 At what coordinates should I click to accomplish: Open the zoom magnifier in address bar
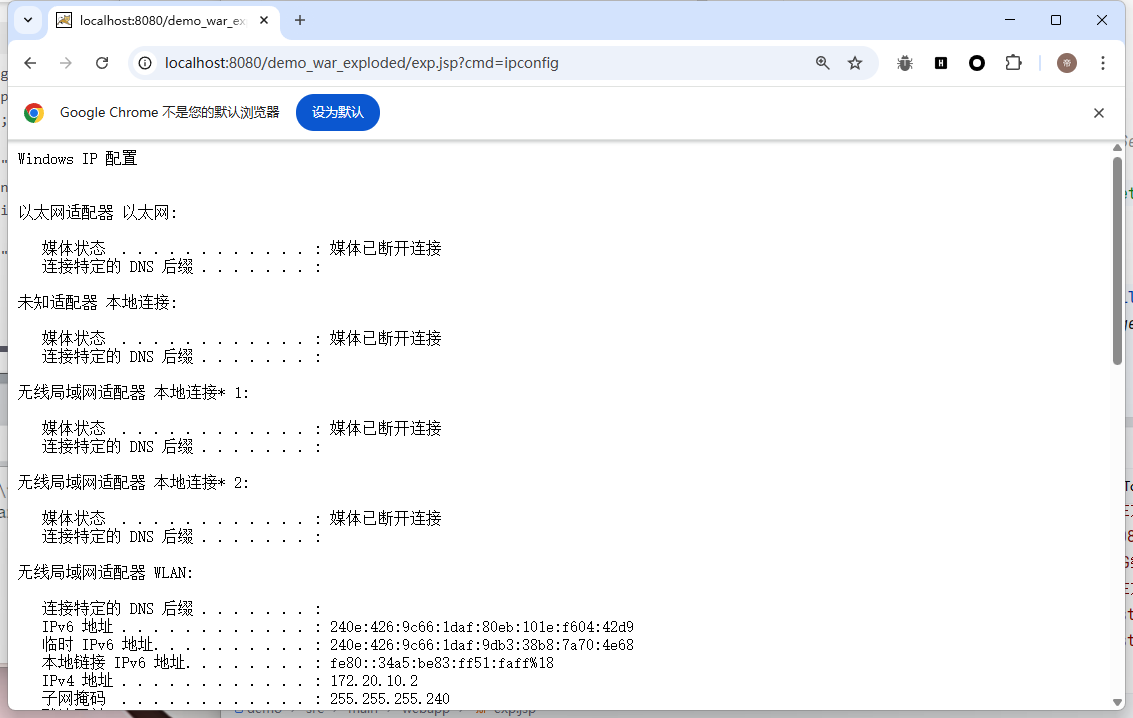point(822,63)
